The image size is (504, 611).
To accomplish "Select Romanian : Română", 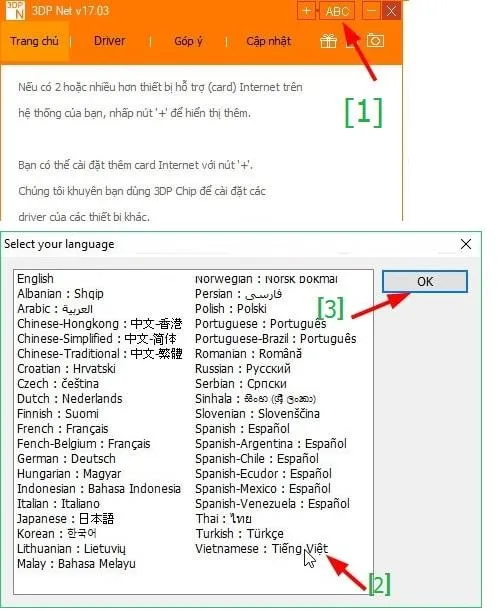I will click(x=248, y=353).
